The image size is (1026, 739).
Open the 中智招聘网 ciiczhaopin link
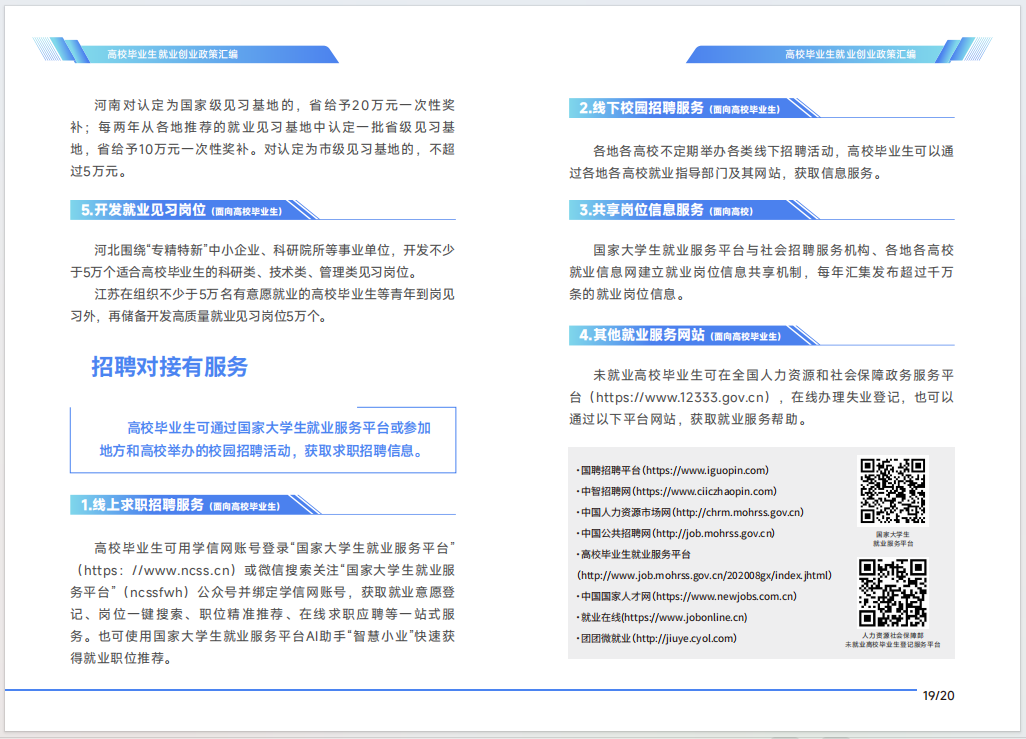click(x=705, y=491)
